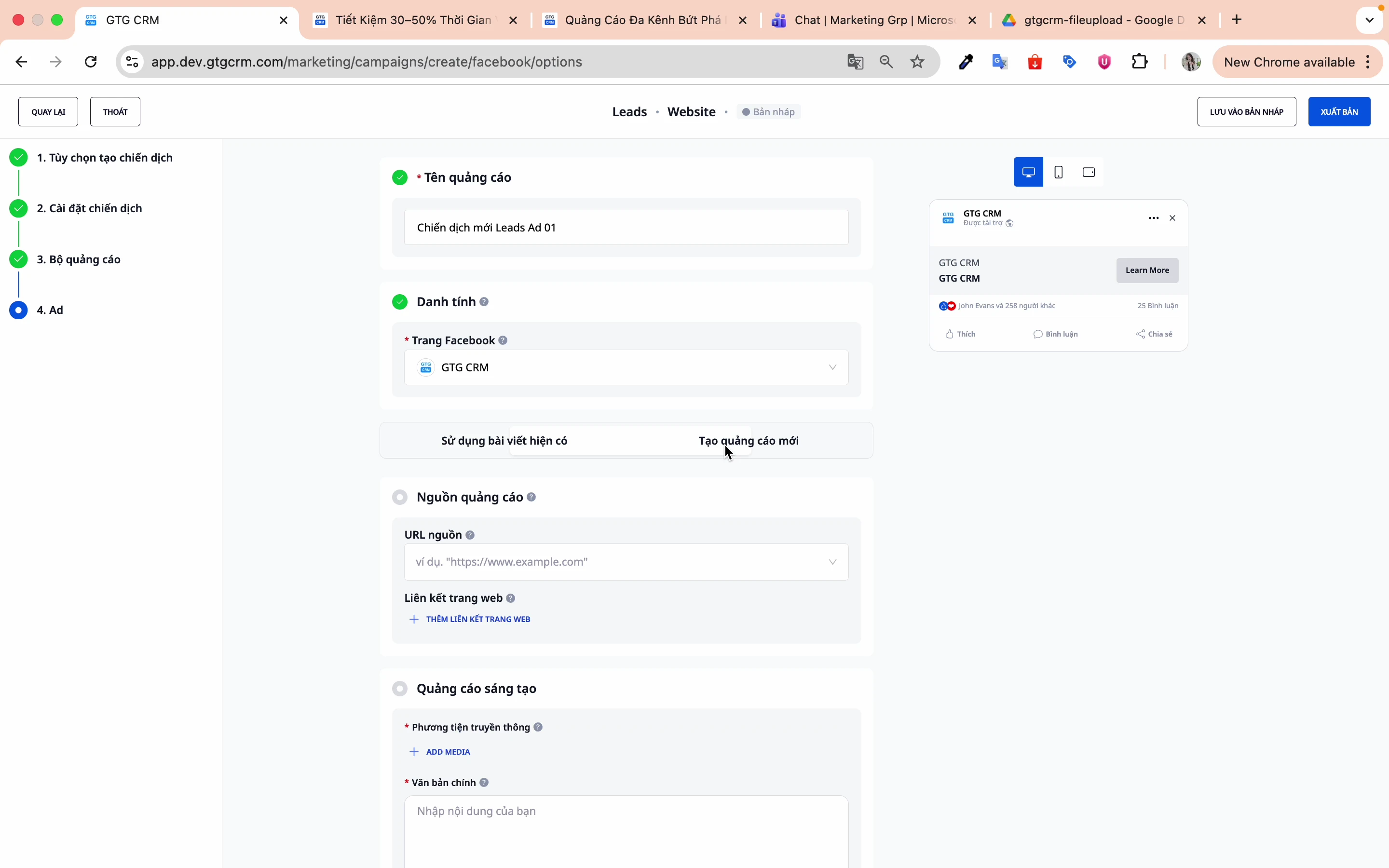Open the Chrome extensions puzzle icon
1389x868 pixels.
pos(1139,61)
